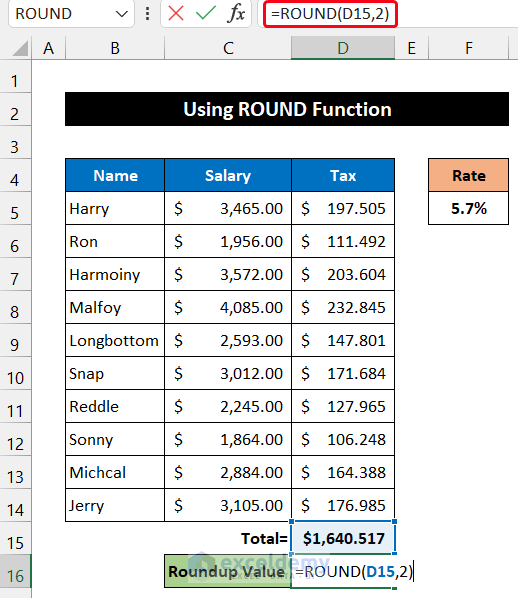The height and width of the screenshot is (598, 518).
Task: Click the 'Using ROUND Function' title cell
Action: (287, 109)
